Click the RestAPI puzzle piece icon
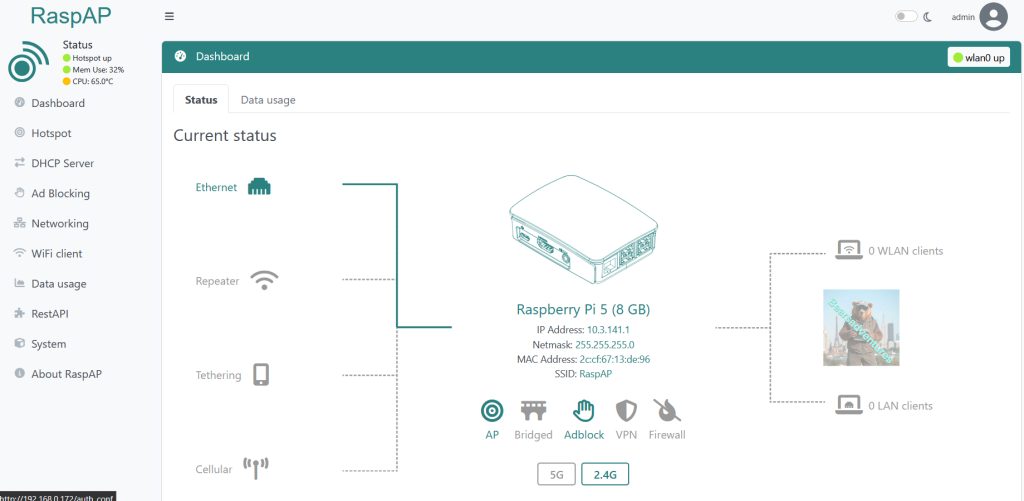Viewport: 1024px width, 501px height. coord(19,313)
